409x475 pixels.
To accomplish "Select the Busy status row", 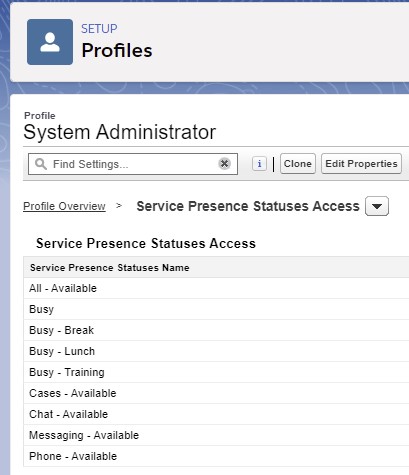I will click(x=216, y=309).
